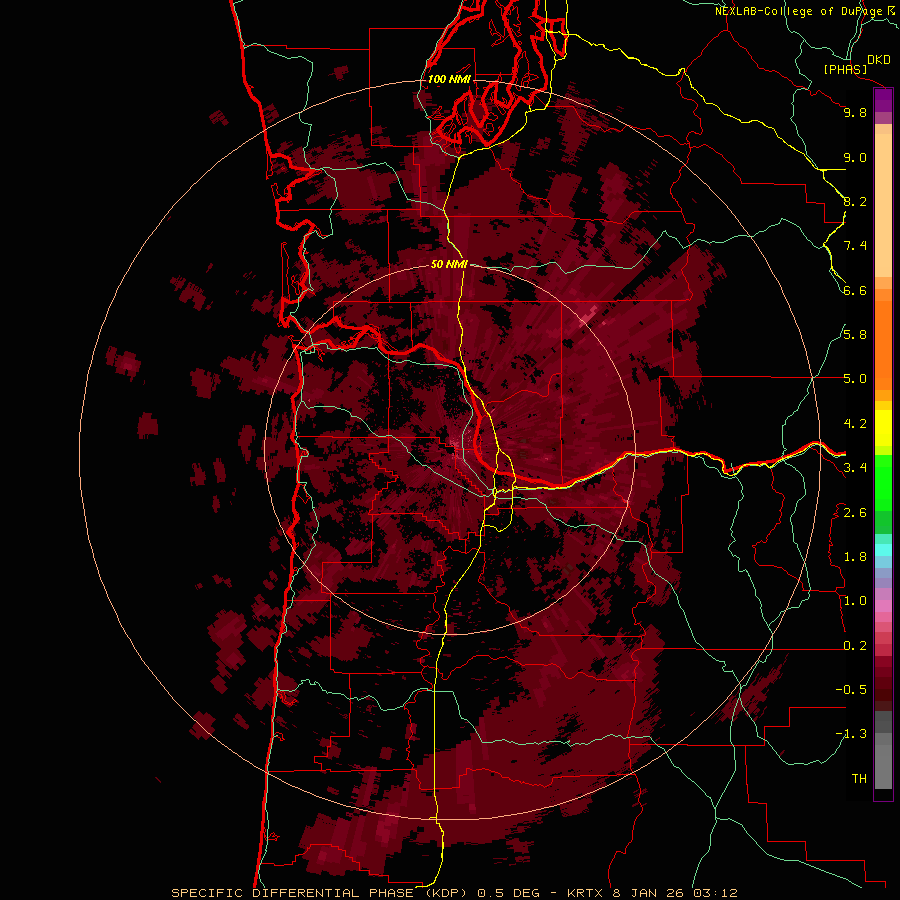The image size is (900, 900).
Task: Click the 6.6 scale value
Action: pos(855,291)
